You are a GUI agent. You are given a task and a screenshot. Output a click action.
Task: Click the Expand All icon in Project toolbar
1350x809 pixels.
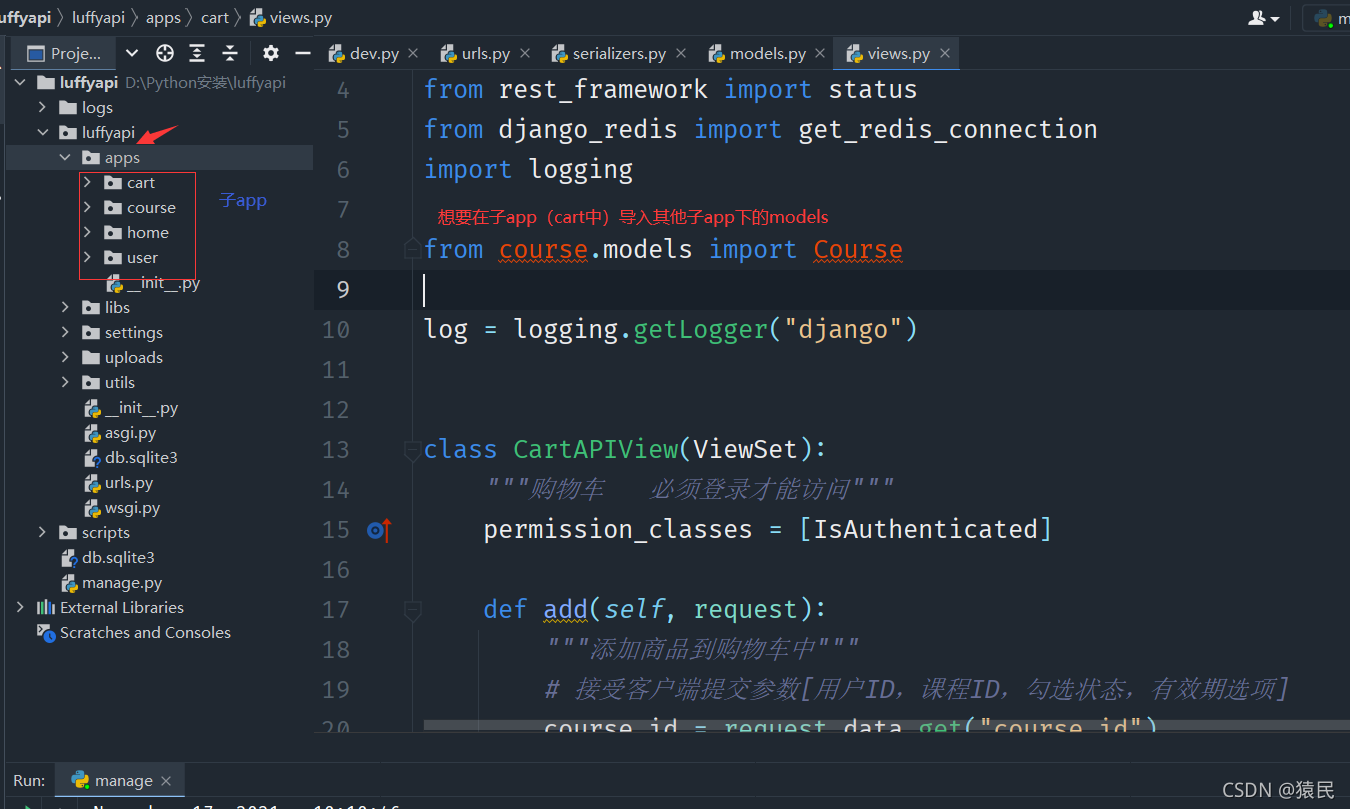click(198, 53)
